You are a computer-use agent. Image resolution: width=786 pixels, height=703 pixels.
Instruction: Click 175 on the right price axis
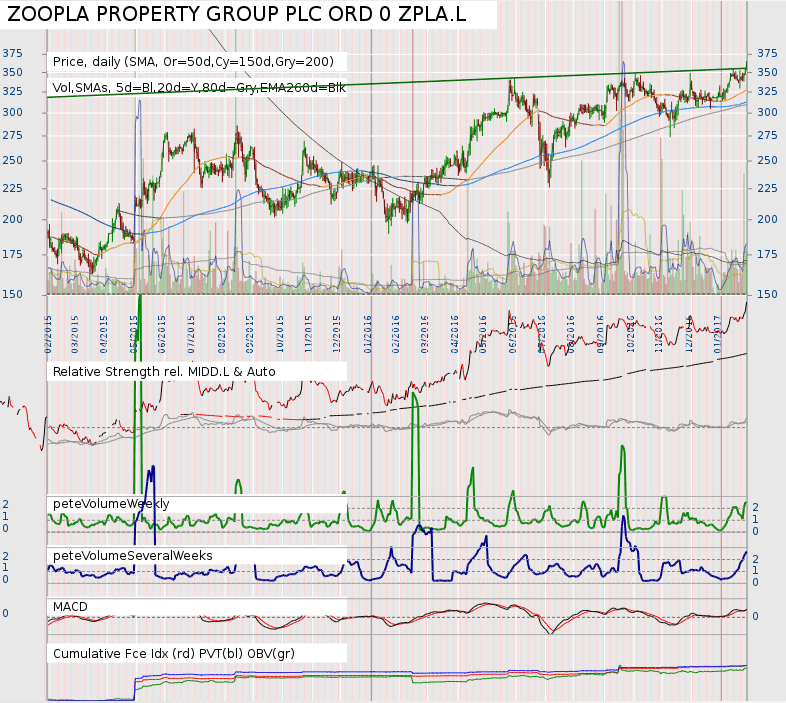click(x=767, y=254)
